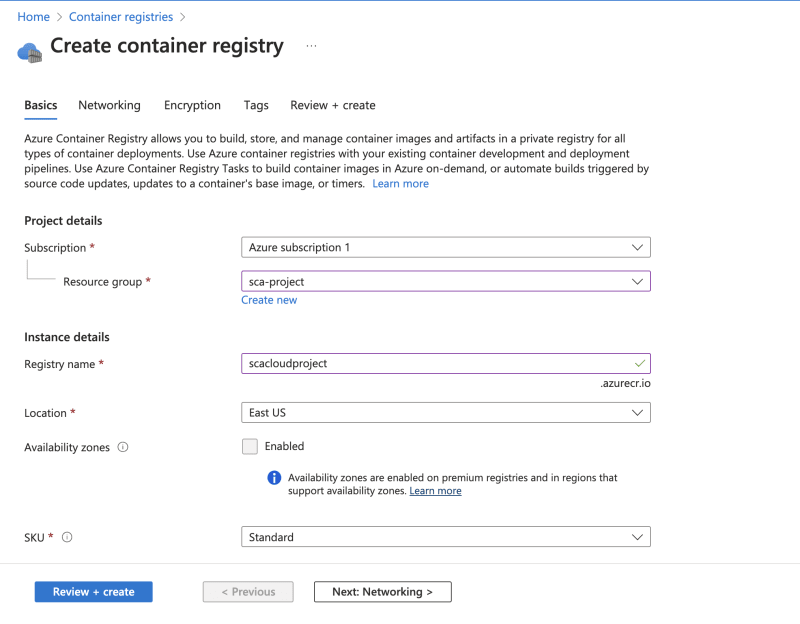The width and height of the screenshot is (800, 624).
Task: Click the Availability zones info icon
Action: coord(123,447)
